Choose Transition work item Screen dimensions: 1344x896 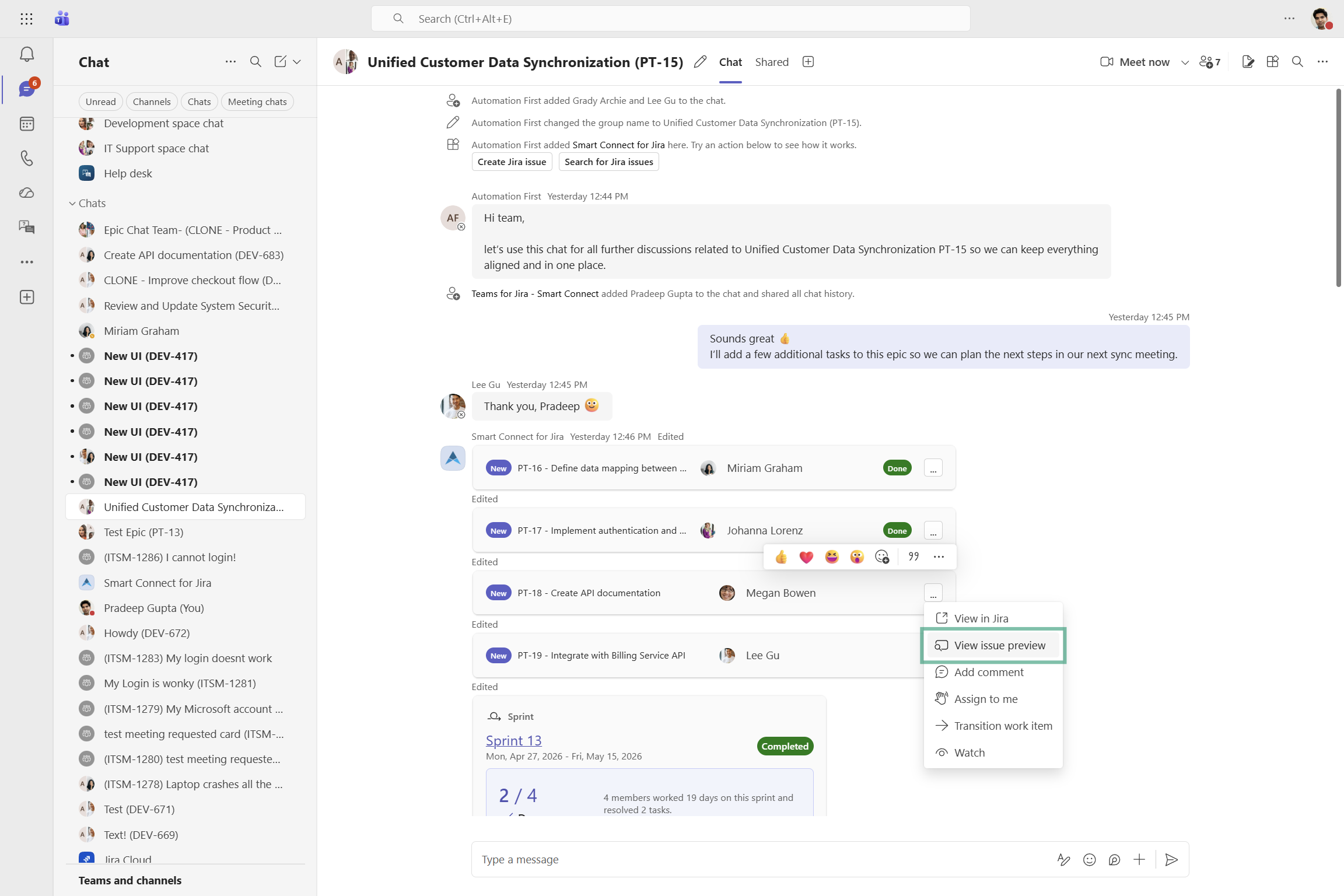pyautogui.click(x=993, y=726)
